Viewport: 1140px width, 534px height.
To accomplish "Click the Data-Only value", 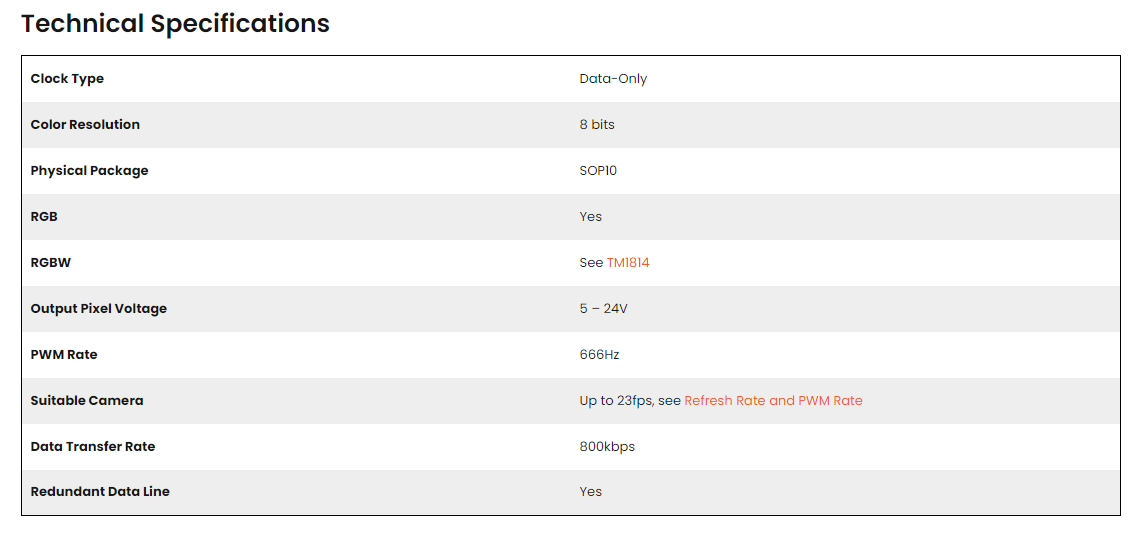I will (613, 79).
